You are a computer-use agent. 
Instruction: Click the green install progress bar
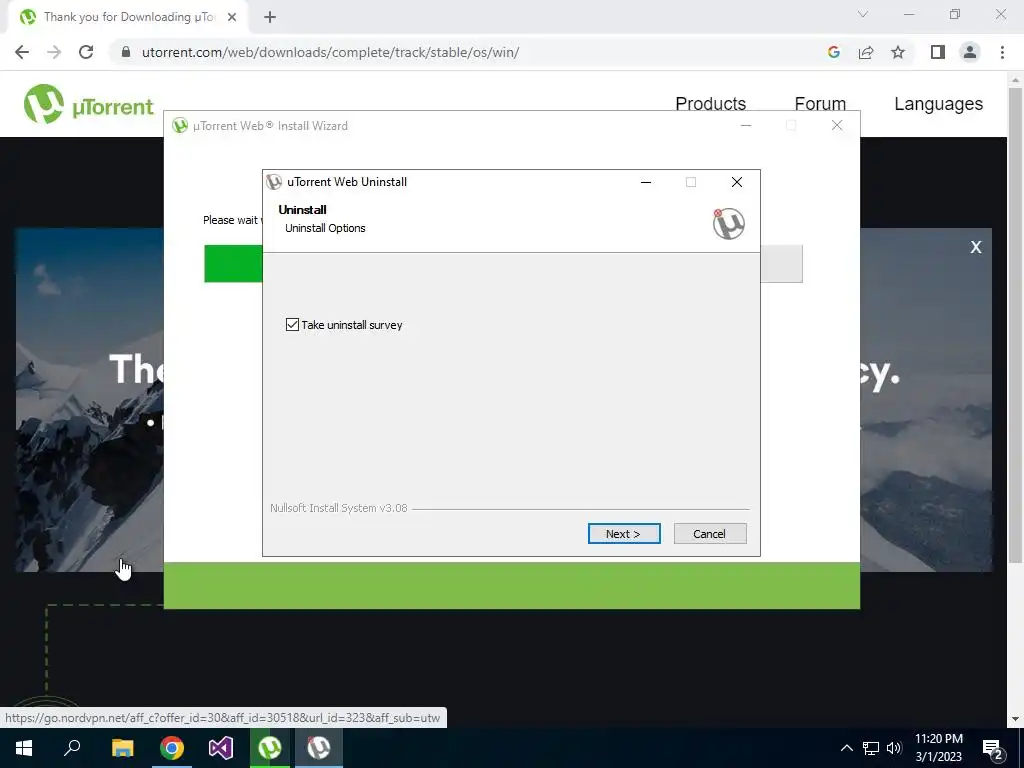tap(233, 264)
